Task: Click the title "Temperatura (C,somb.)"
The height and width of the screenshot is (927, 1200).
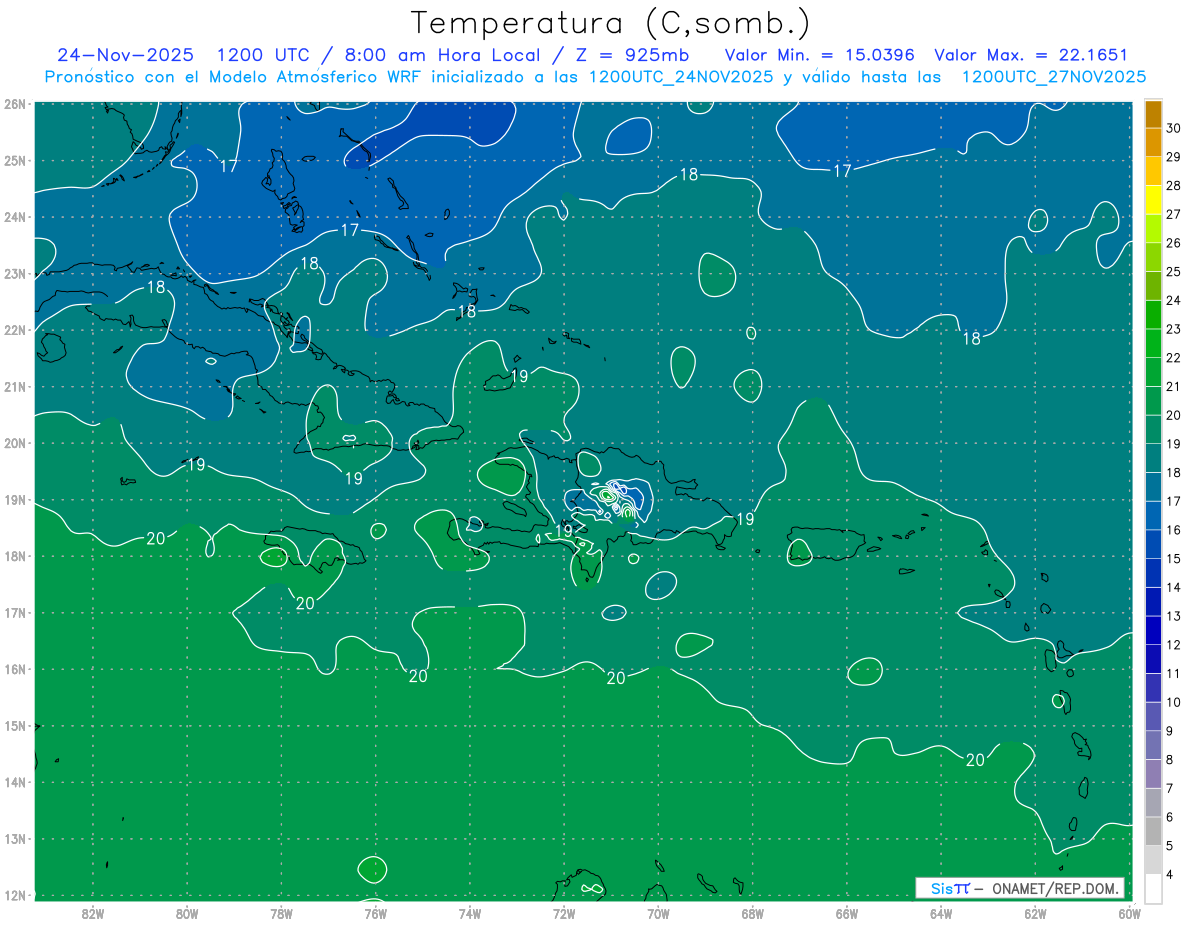Action: tap(611, 23)
